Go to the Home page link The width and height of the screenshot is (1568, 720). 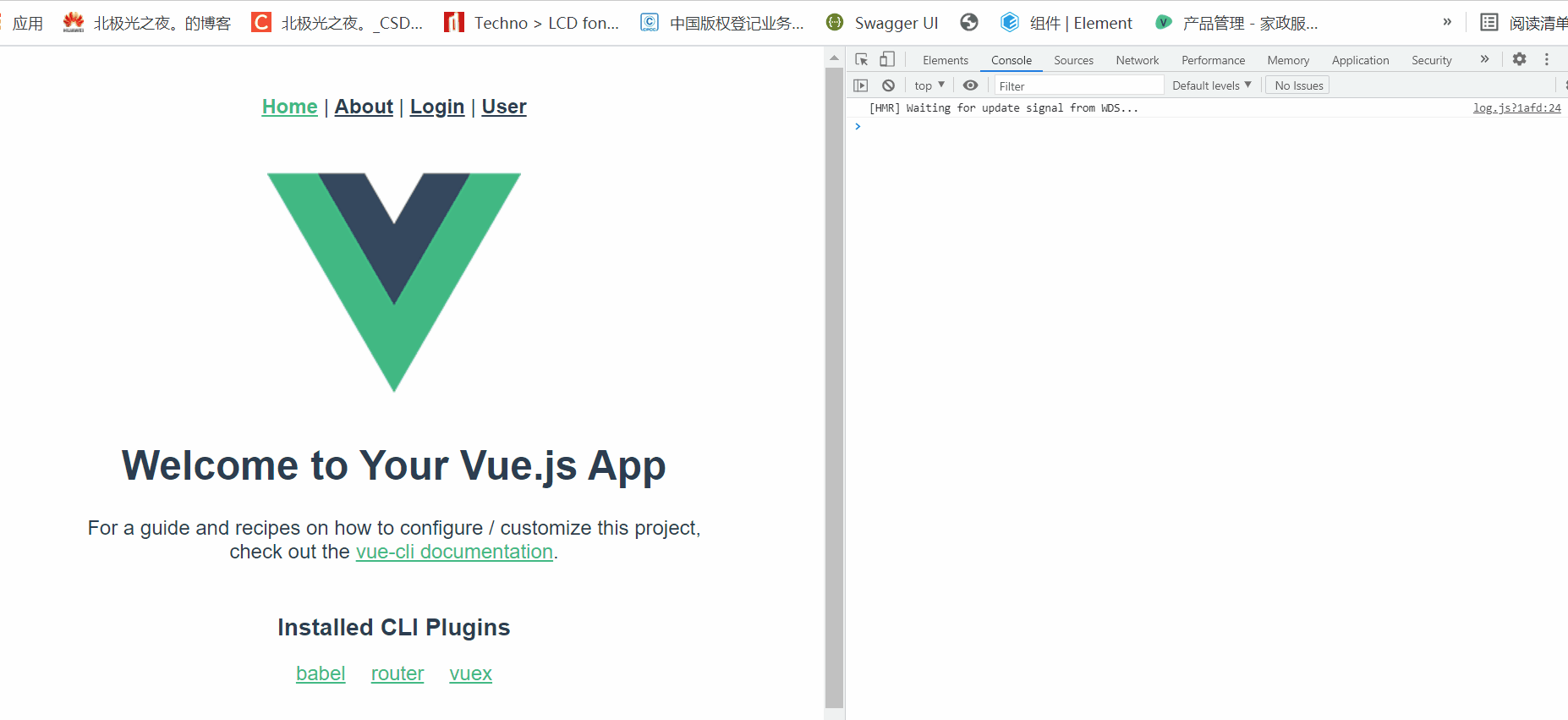[x=290, y=107]
